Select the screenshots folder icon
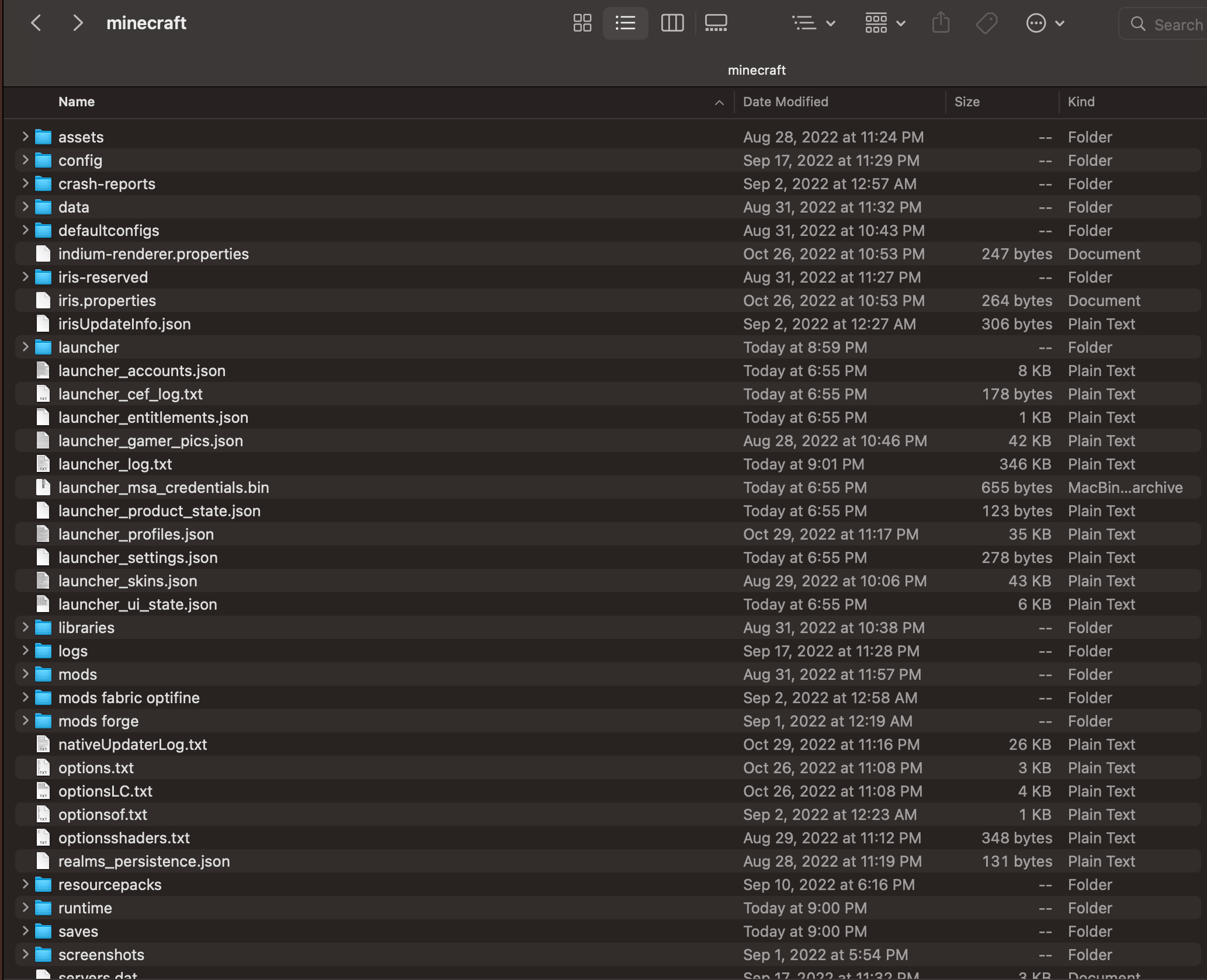This screenshot has width=1207, height=980. tap(43, 955)
